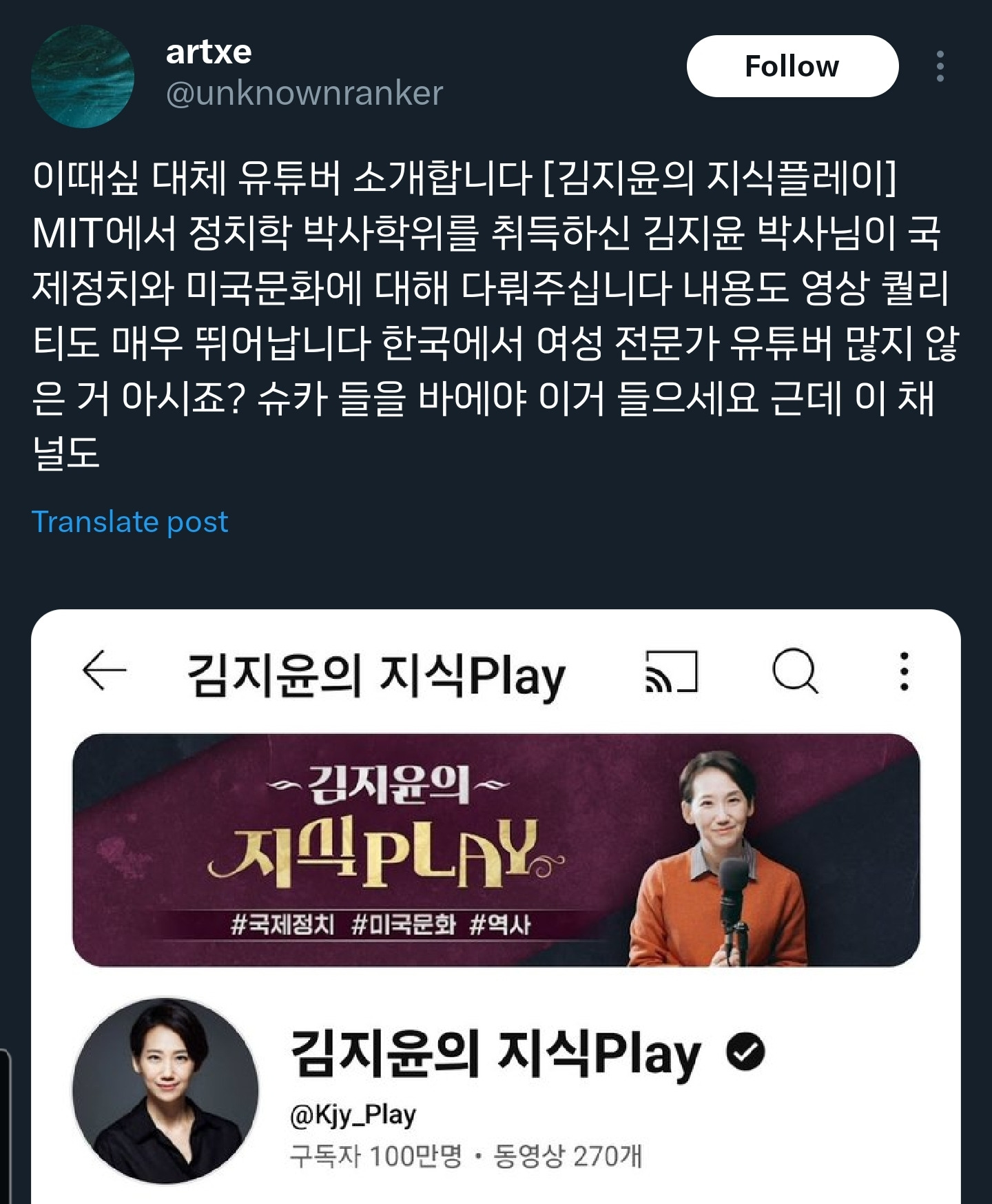Tap the #미국문화 hashtag on the banner
The image size is (992, 1204).
tap(404, 924)
